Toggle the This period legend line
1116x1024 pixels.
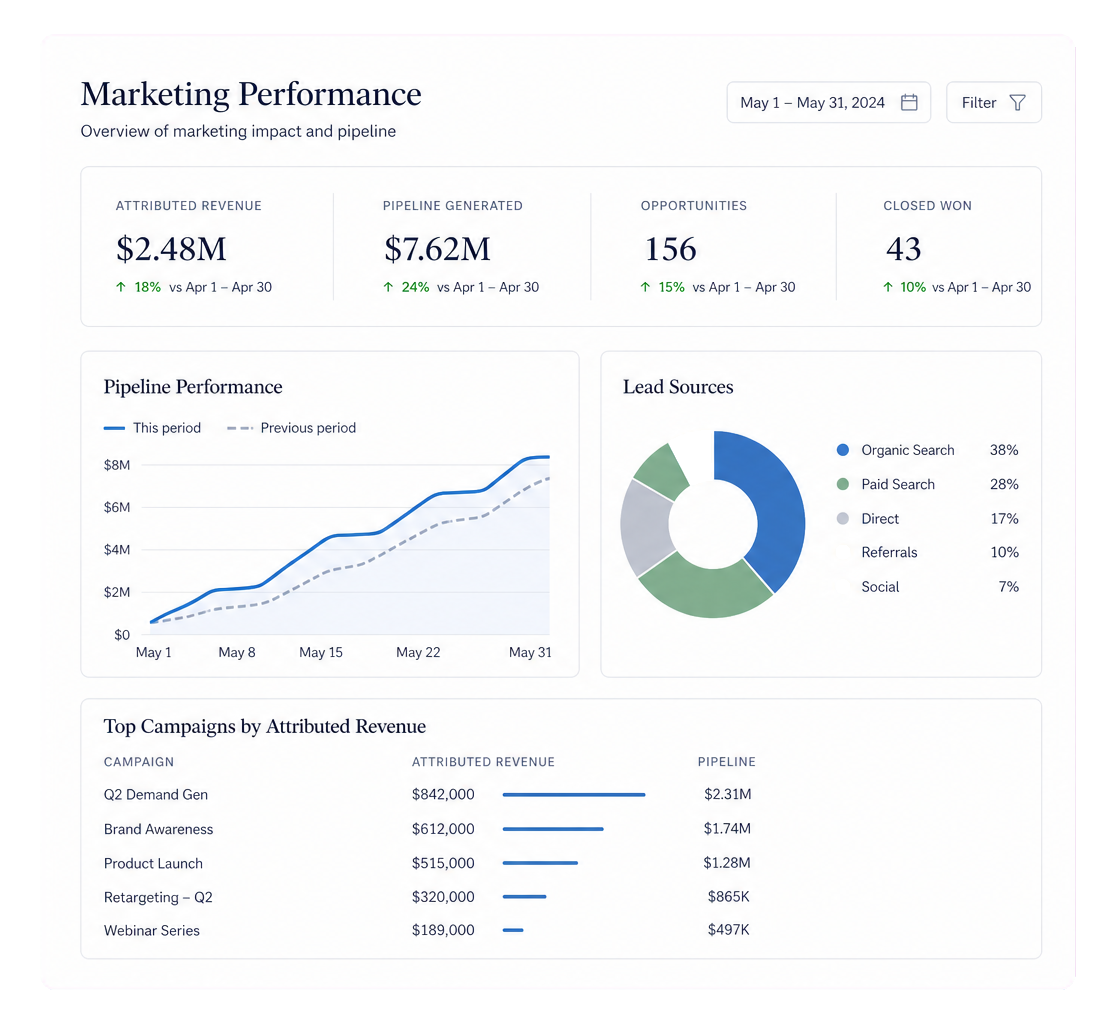coord(152,428)
